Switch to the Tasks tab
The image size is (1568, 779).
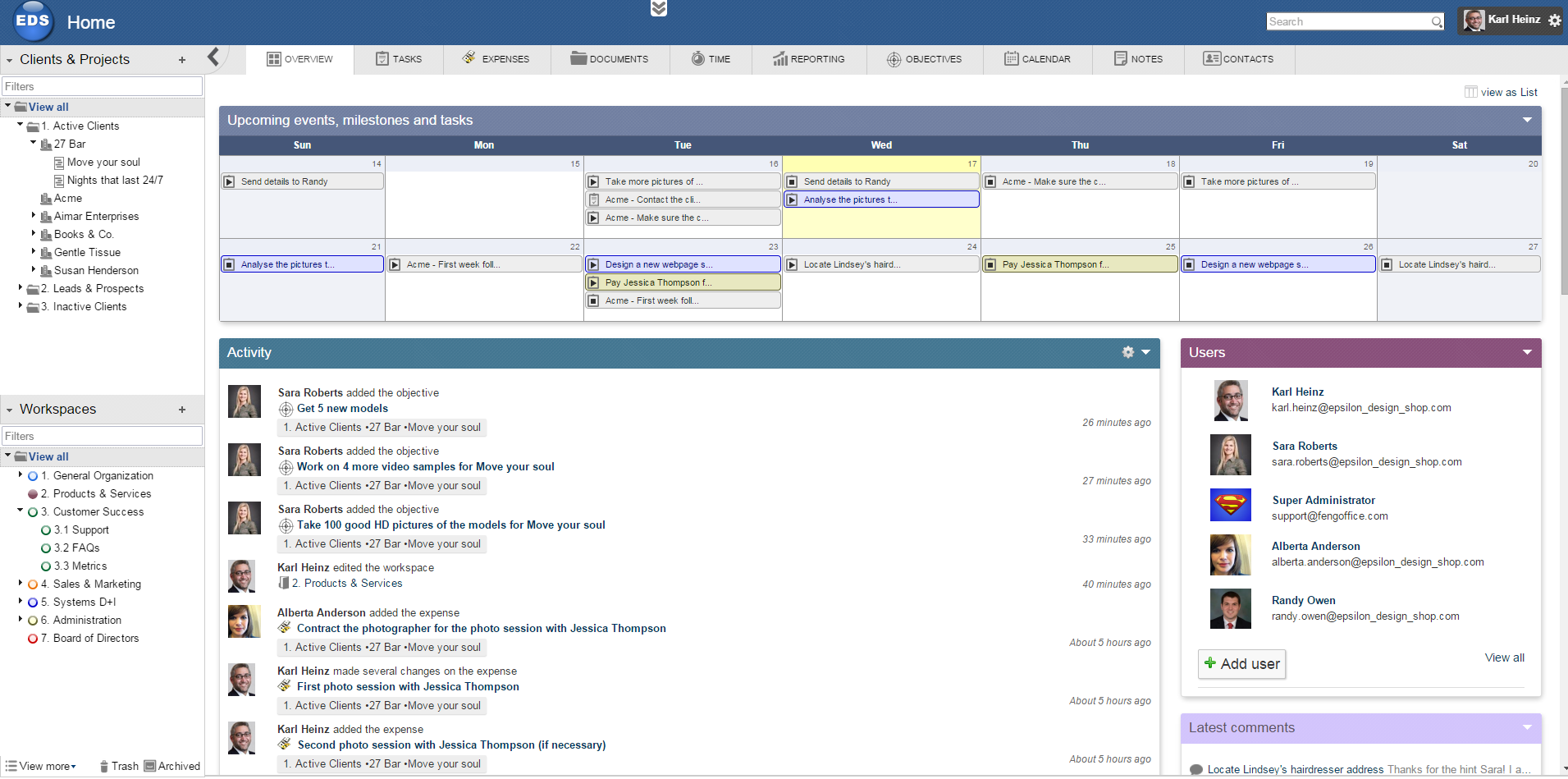[x=399, y=59]
